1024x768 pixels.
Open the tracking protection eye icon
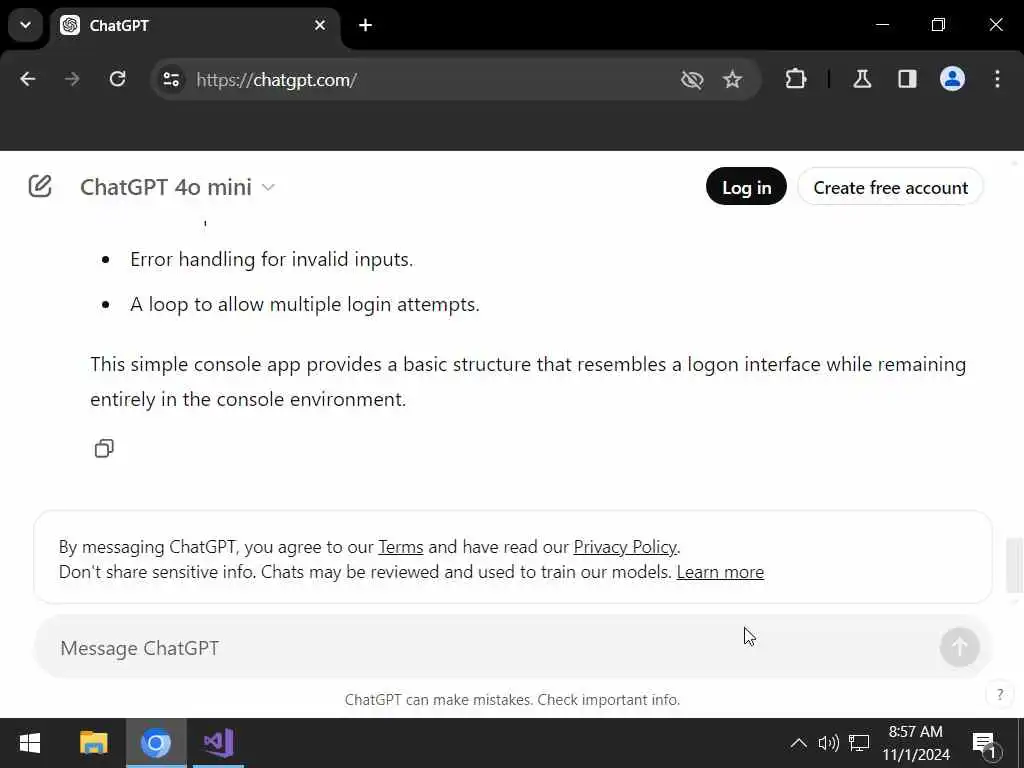pyautogui.click(x=692, y=80)
